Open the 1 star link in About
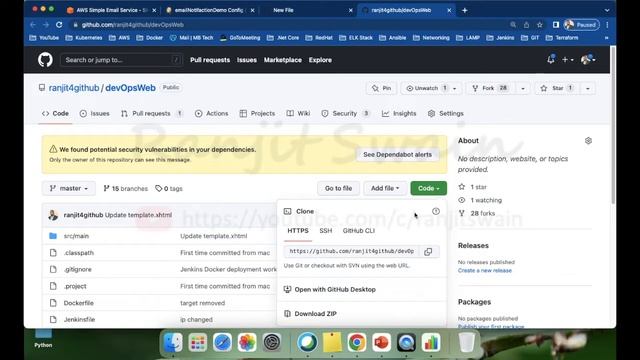640x360 pixels. click(473, 187)
